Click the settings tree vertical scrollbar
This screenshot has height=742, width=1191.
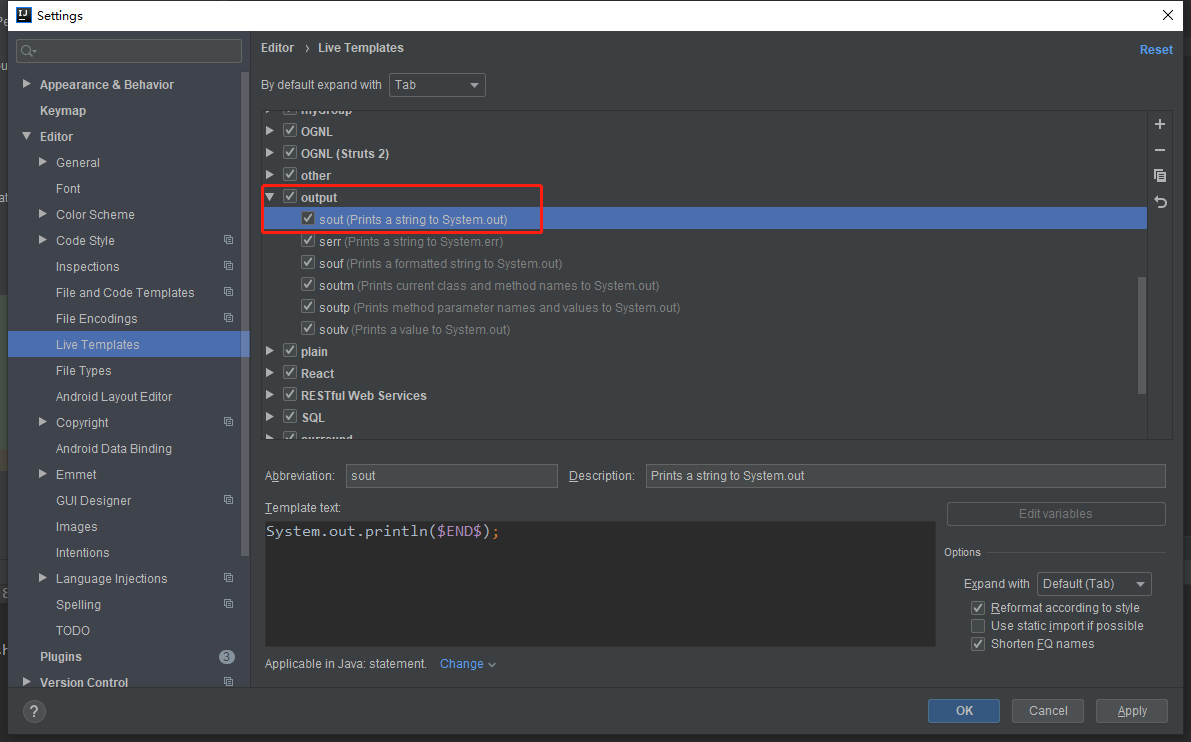click(x=245, y=314)
